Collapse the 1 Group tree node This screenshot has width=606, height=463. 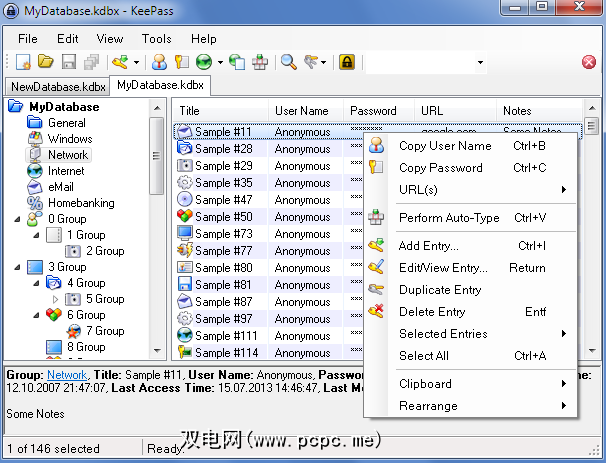click(x=36, y=235)
